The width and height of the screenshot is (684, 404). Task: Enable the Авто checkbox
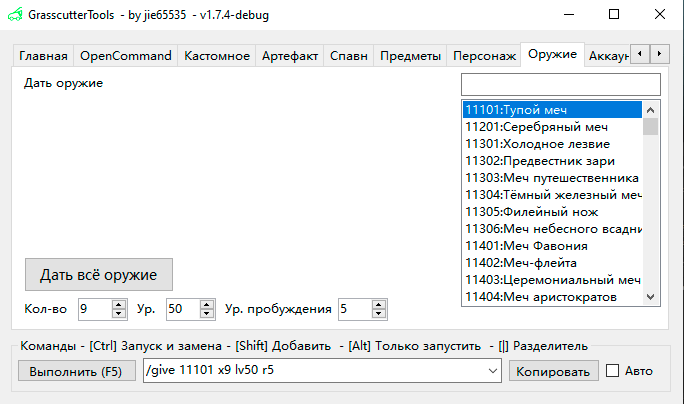(613, 371)
